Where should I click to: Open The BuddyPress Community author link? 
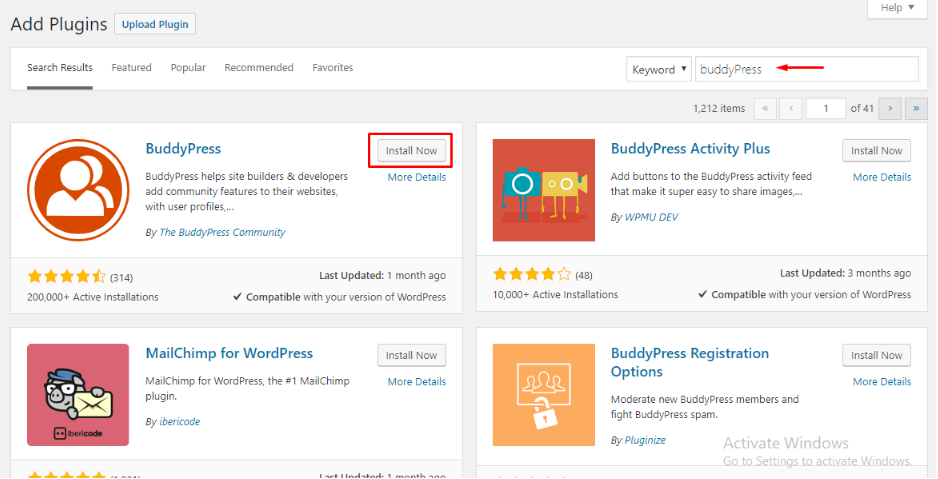click(223, 232)
